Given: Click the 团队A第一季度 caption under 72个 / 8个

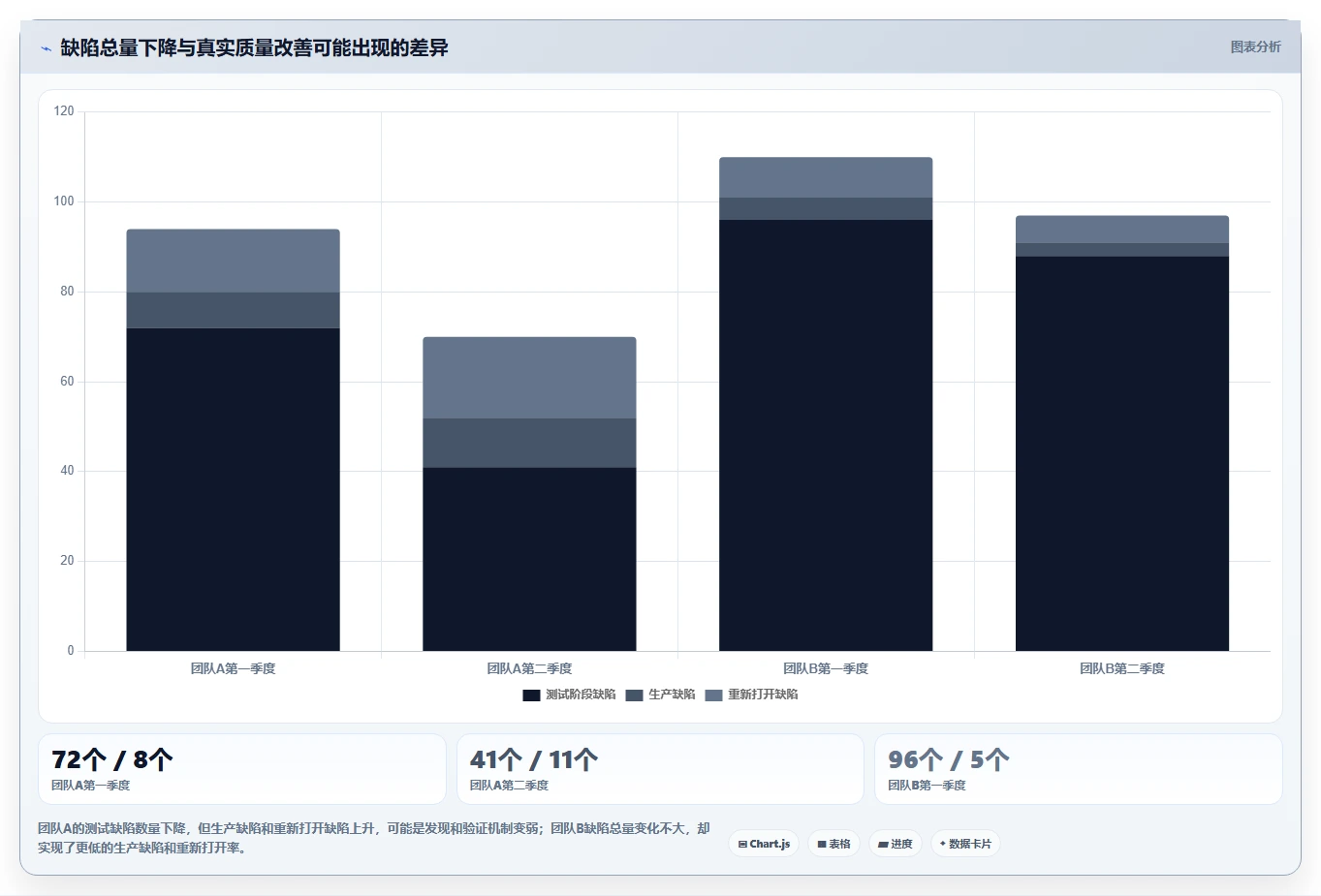Looking at the screenshot, I should 90,786.
